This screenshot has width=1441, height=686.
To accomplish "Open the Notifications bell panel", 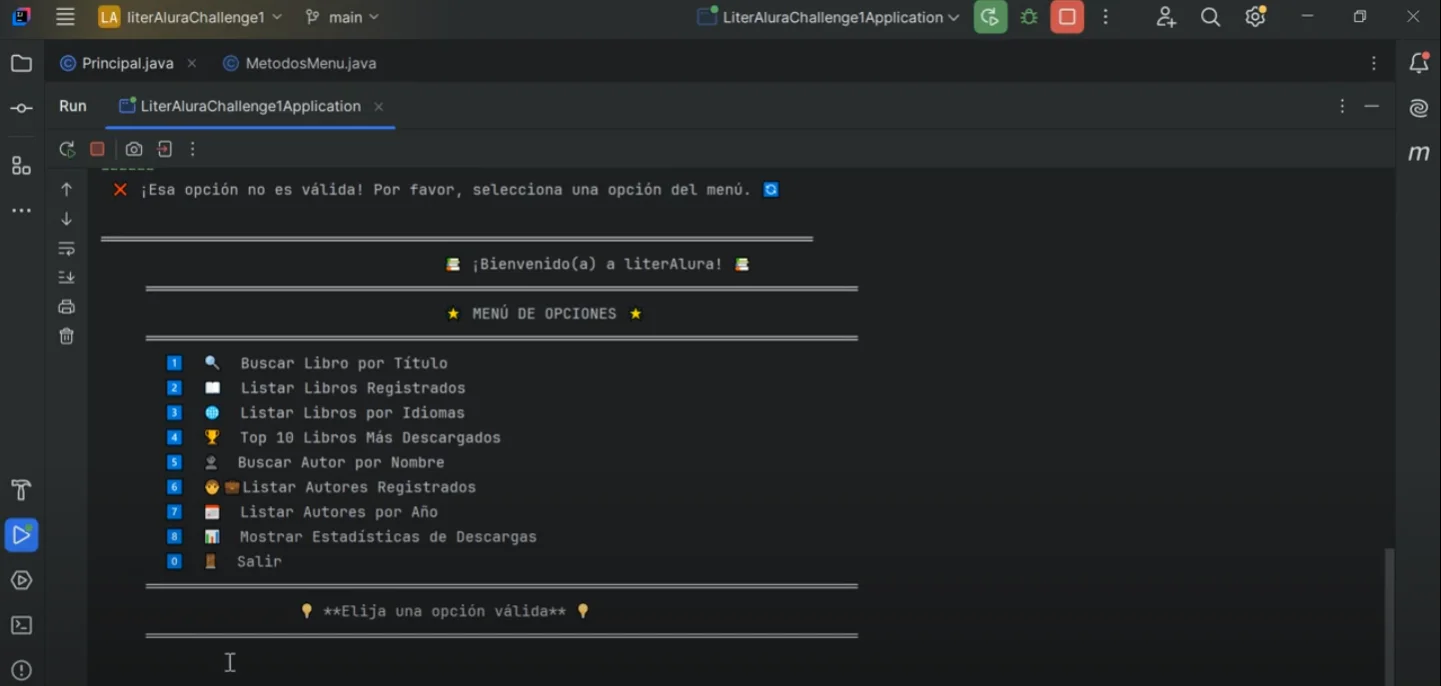I will 1418,64.
